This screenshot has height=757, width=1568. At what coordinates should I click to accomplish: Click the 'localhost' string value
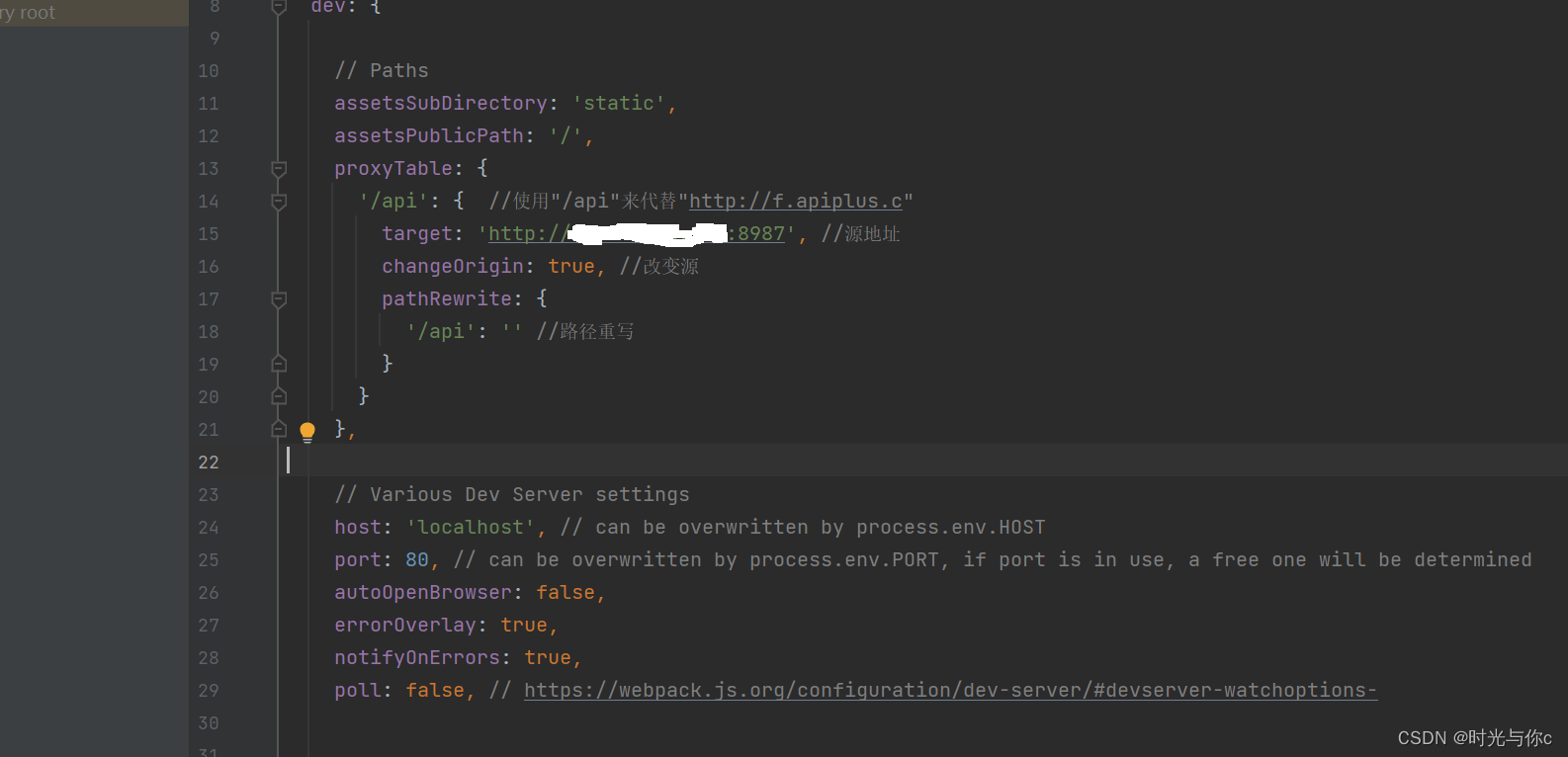pyautogui.click(x=471, y=528)
